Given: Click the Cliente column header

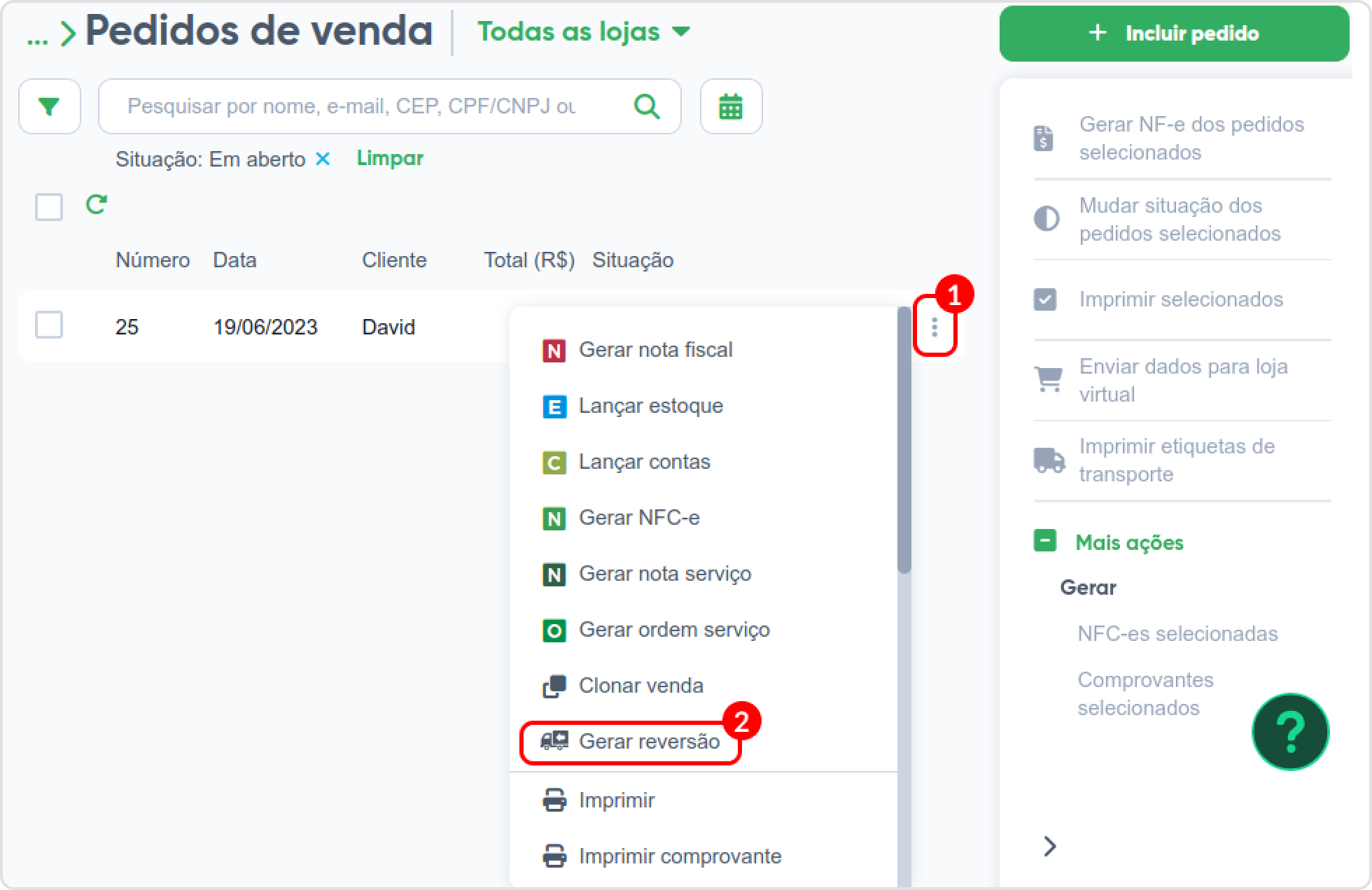Looking at the screenshot, I should coord(394,260).
